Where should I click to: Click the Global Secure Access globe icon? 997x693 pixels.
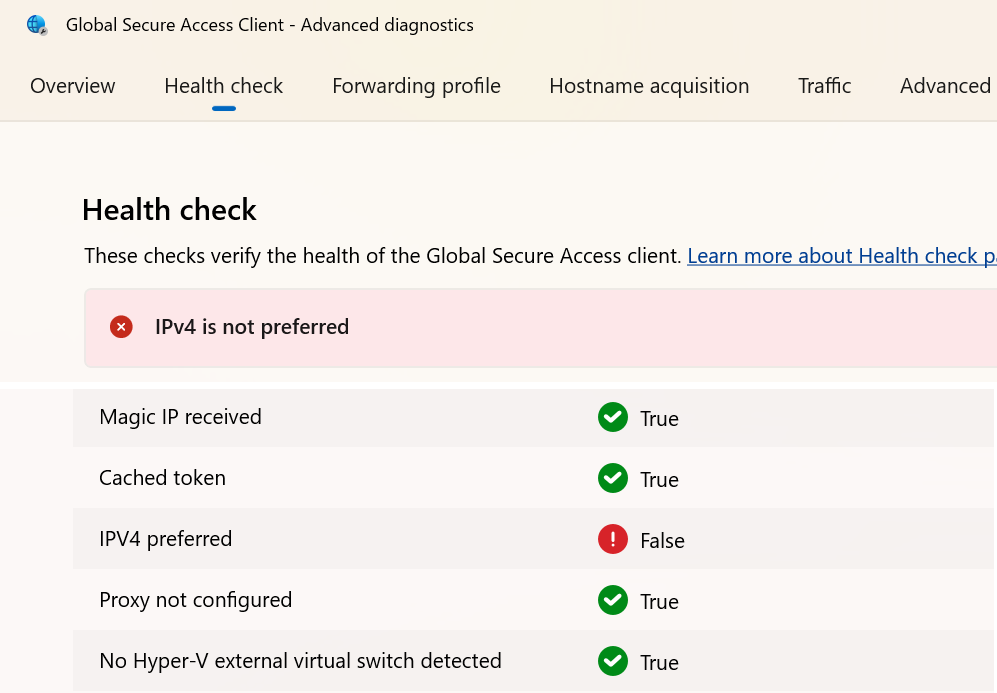pos(37,25)
